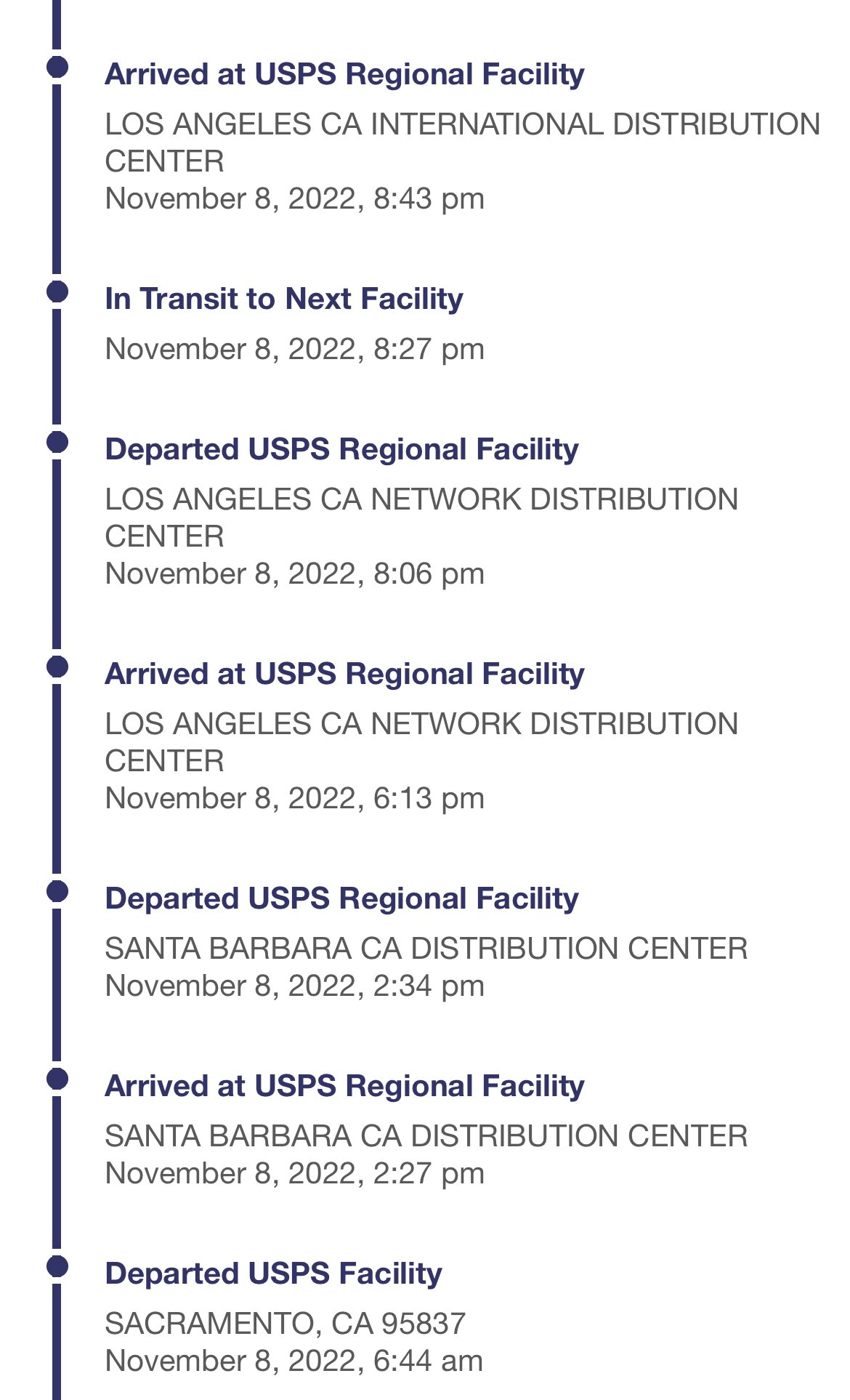This screenshot has height=1400, width=850.
Task: Click the Arrived heading above Santa Barbara Distribution Center
Action: pyautogui.click(x=344, y=1086)
